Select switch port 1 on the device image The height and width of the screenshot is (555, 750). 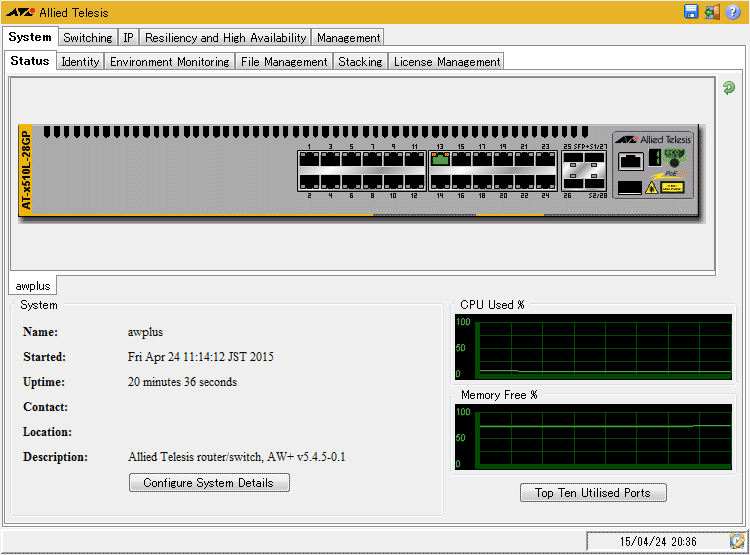coord(309,159)
